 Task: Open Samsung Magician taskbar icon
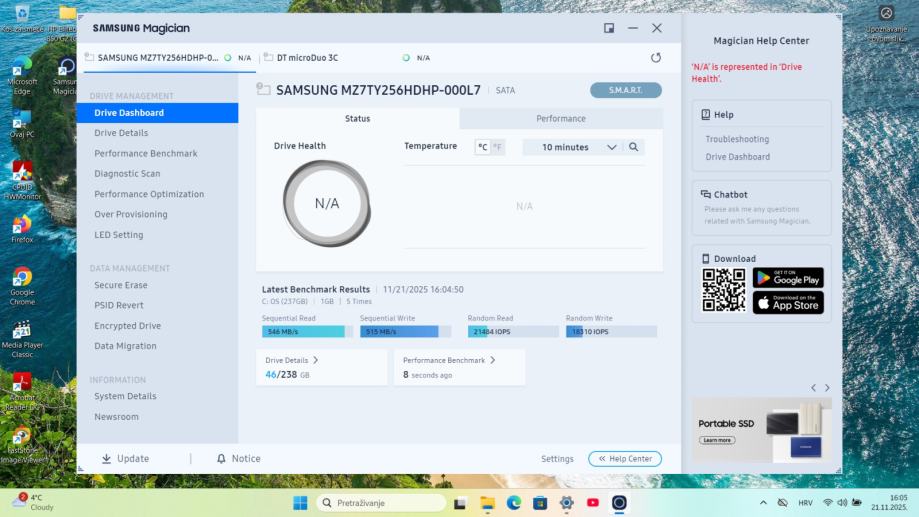tap(619, 503)
